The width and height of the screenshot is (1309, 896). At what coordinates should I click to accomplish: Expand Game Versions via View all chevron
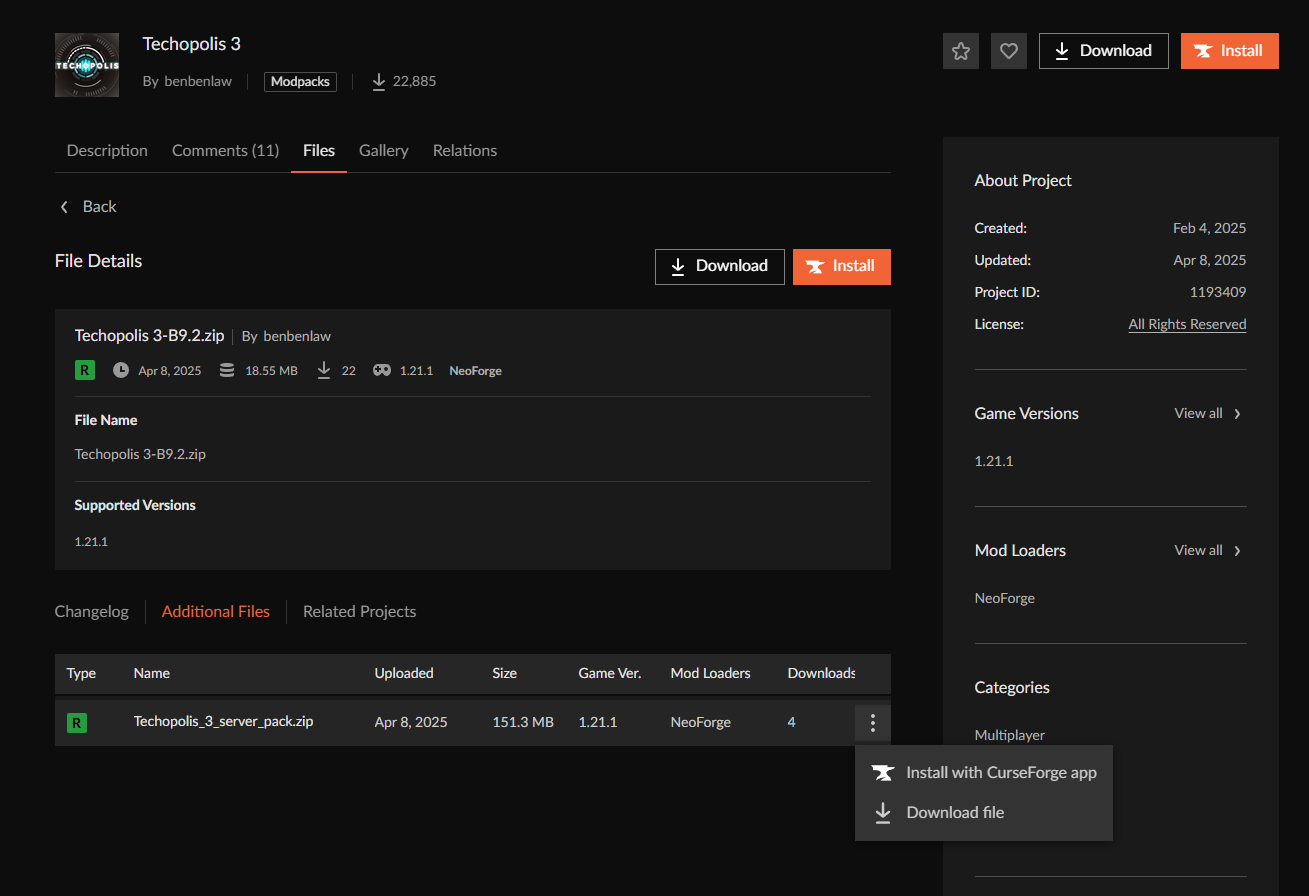[1237, 412]
